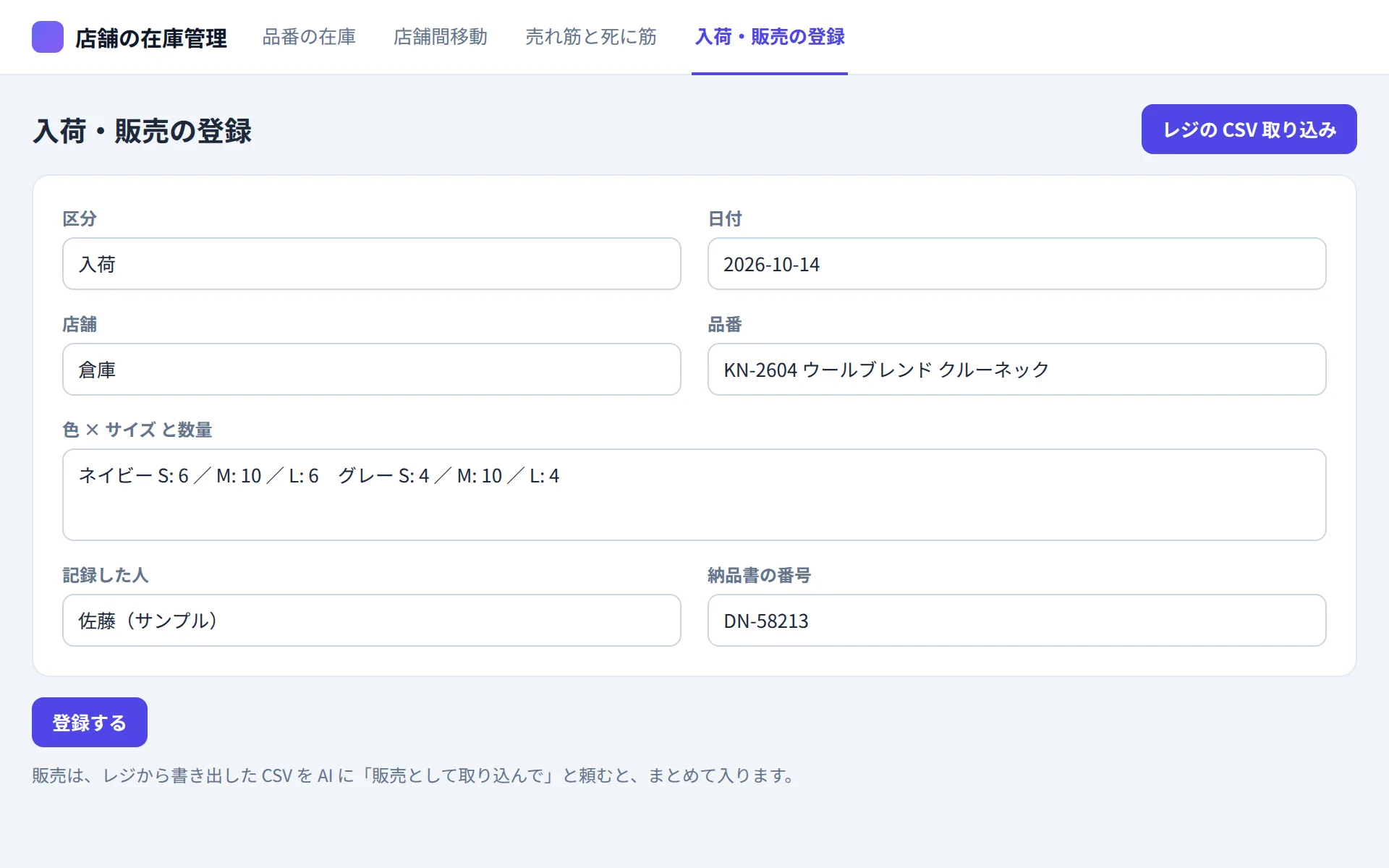This screenshot has width=1389, height=868.
Task: Click the 記録した人 field
Action: [372, 621]
